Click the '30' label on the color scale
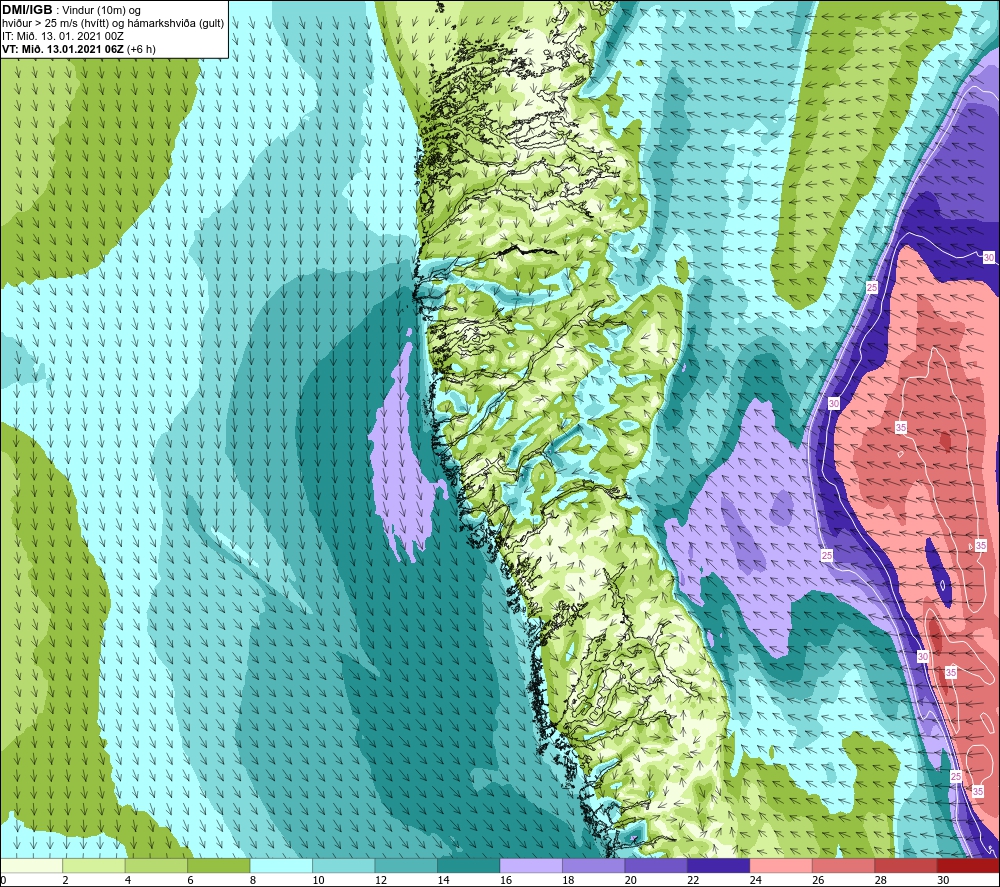This screenshot has width=1000, height=887. pos(943,880)
